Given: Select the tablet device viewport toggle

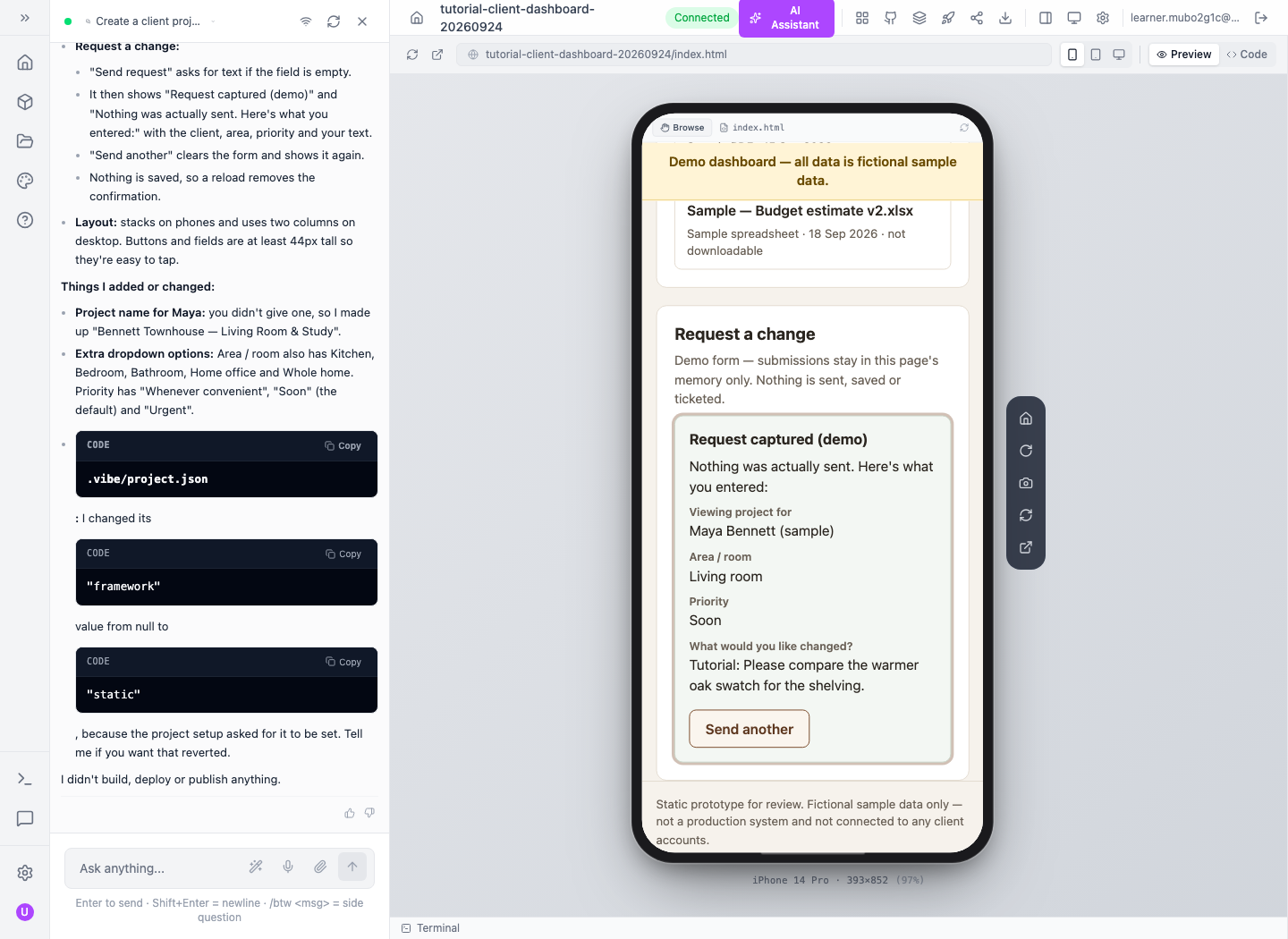Looking at the screenshot, I should click(x=1096, y=55).
